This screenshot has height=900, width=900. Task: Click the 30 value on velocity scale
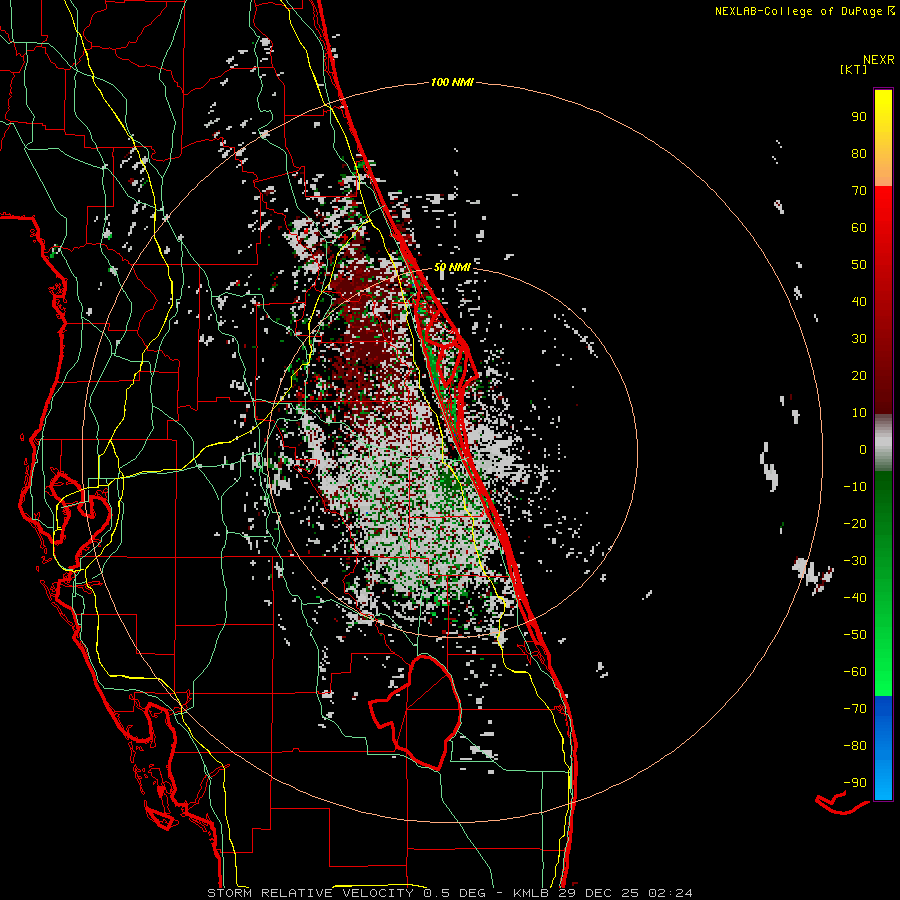[x=859, y=339]
